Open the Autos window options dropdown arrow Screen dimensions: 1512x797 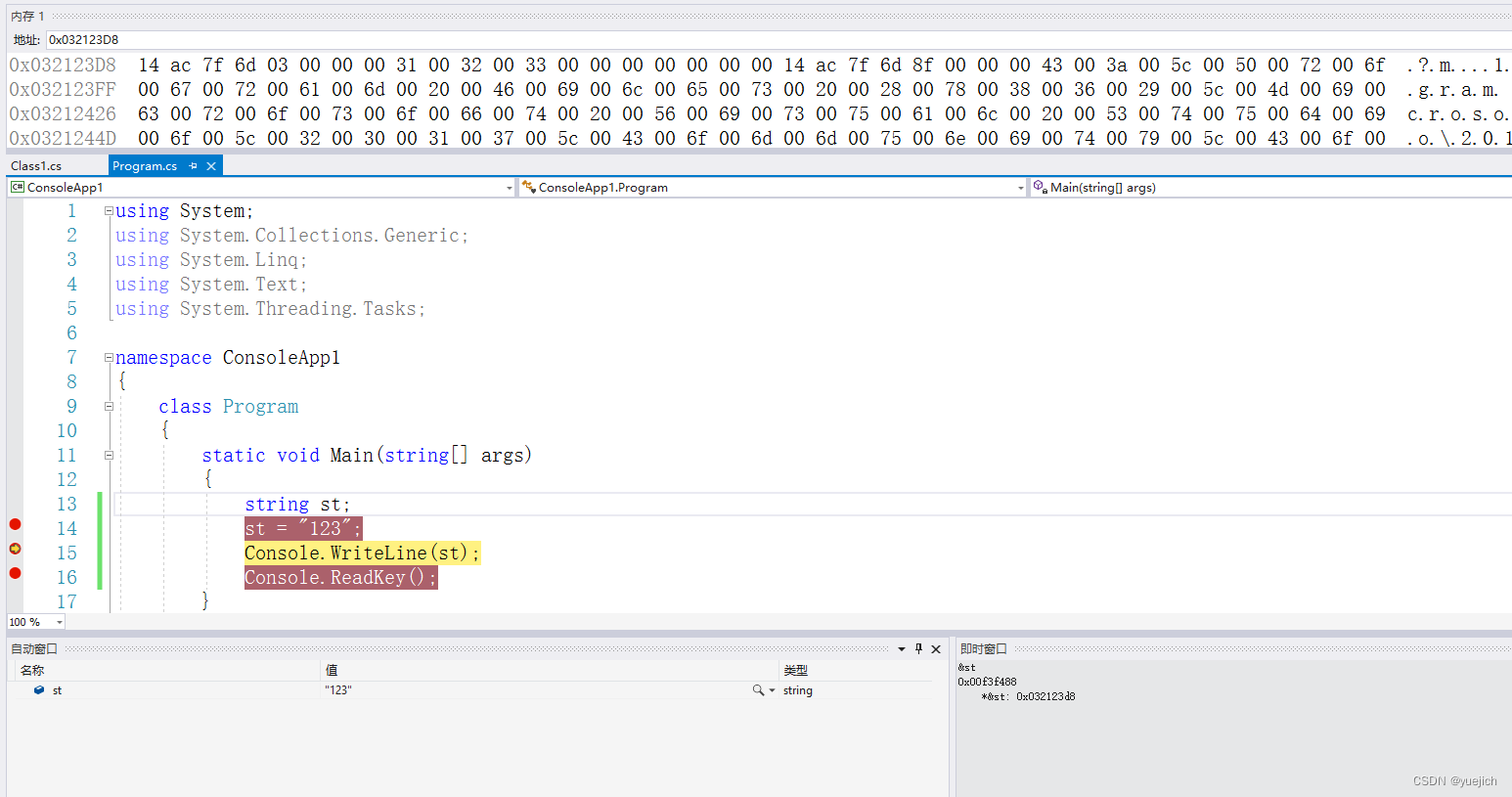click(902, 649)
